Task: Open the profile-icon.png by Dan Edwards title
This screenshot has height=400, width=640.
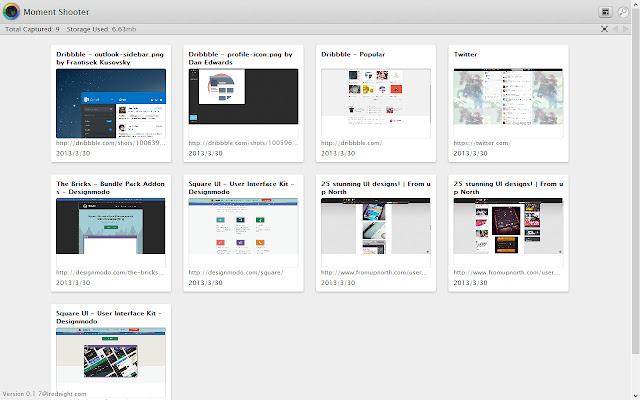Action: pyautogui.click(x=240, y=58)
